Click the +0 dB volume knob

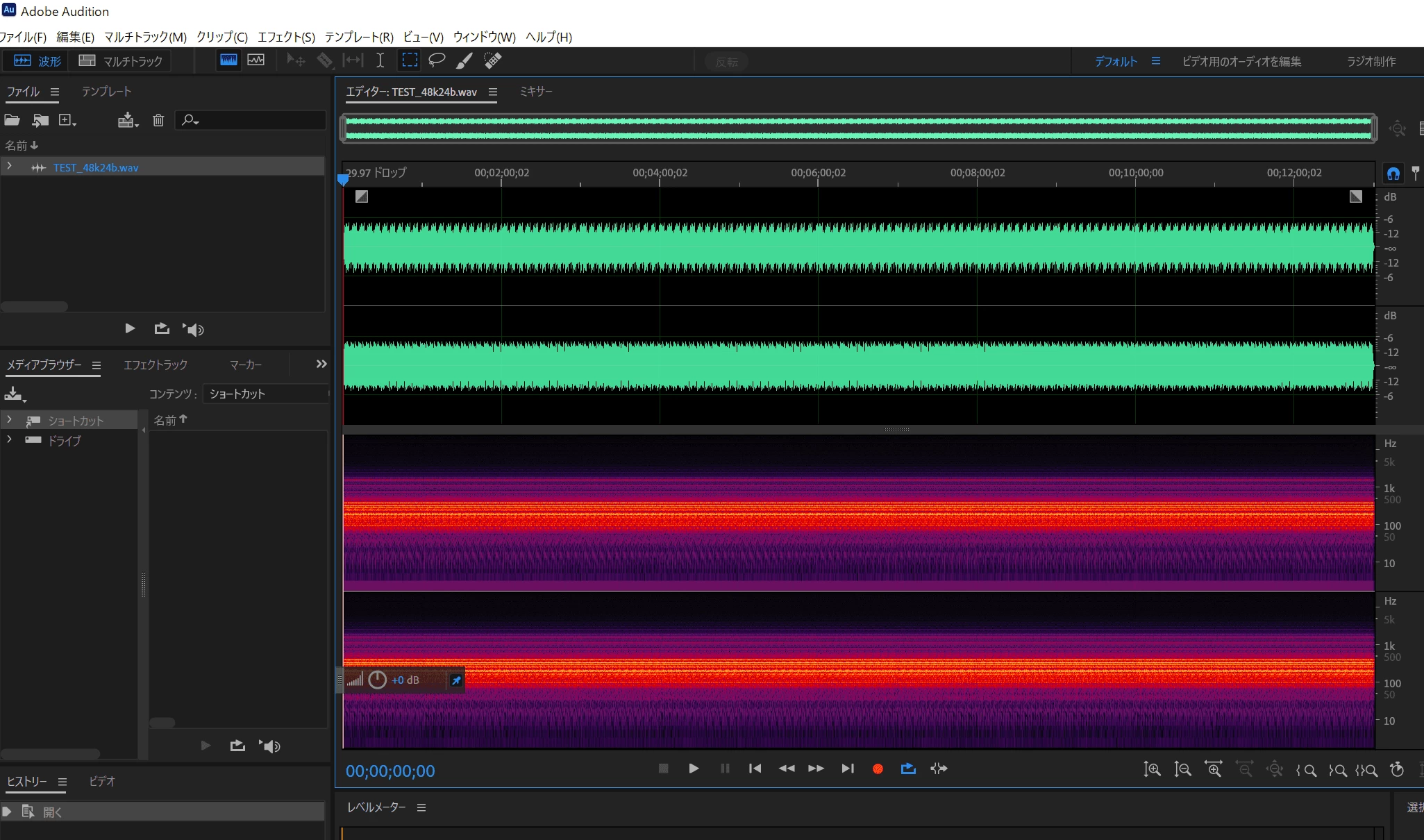click(x=377, y=680)
